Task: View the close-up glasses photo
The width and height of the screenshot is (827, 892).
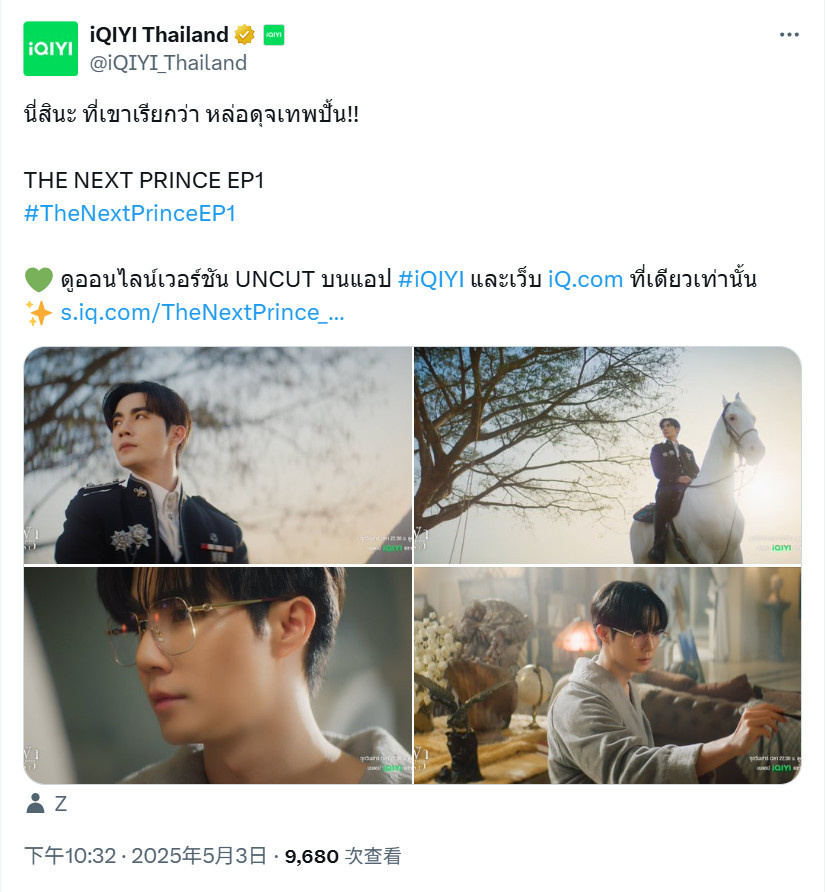Action: coord(218,675)
